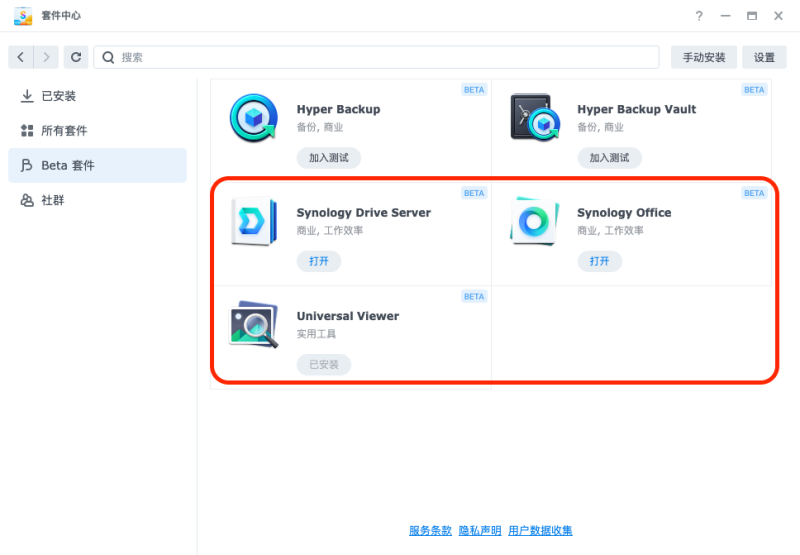Click the refresh icon

click(76, 57)
